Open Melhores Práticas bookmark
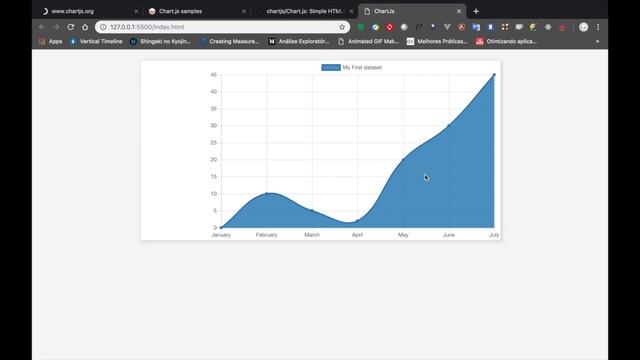The width and height of the screenshot is (640, 360). click(x=437, y=41)
